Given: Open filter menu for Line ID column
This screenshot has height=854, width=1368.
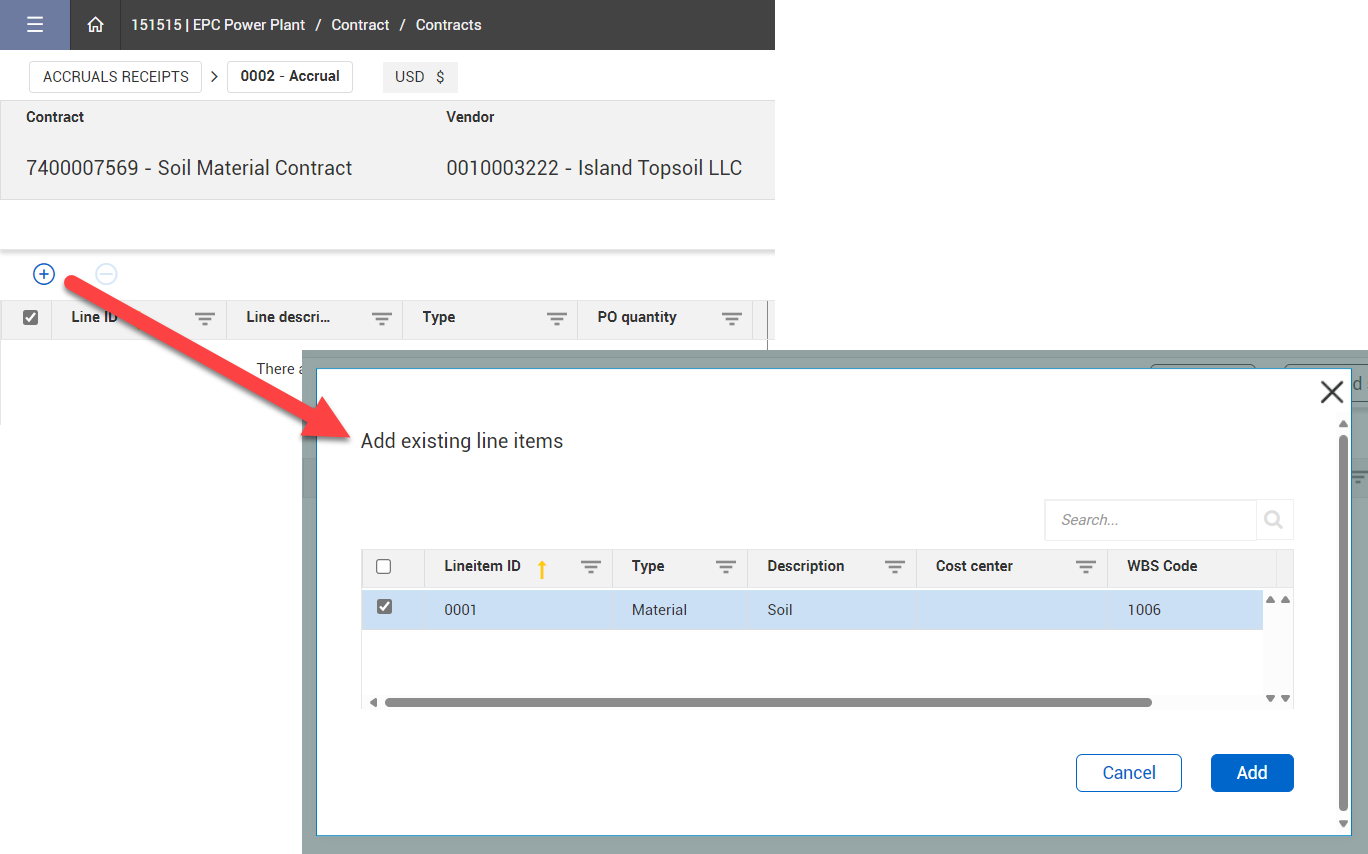Looking at the screenshot, I should (205, 319).
